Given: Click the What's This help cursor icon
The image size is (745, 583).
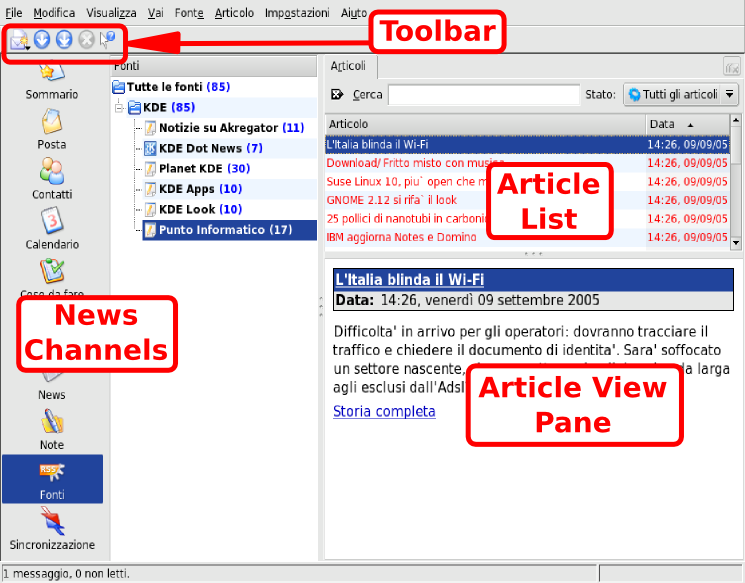Looking at the screenshot, I should pyautogui.click(x=109, y=40).
